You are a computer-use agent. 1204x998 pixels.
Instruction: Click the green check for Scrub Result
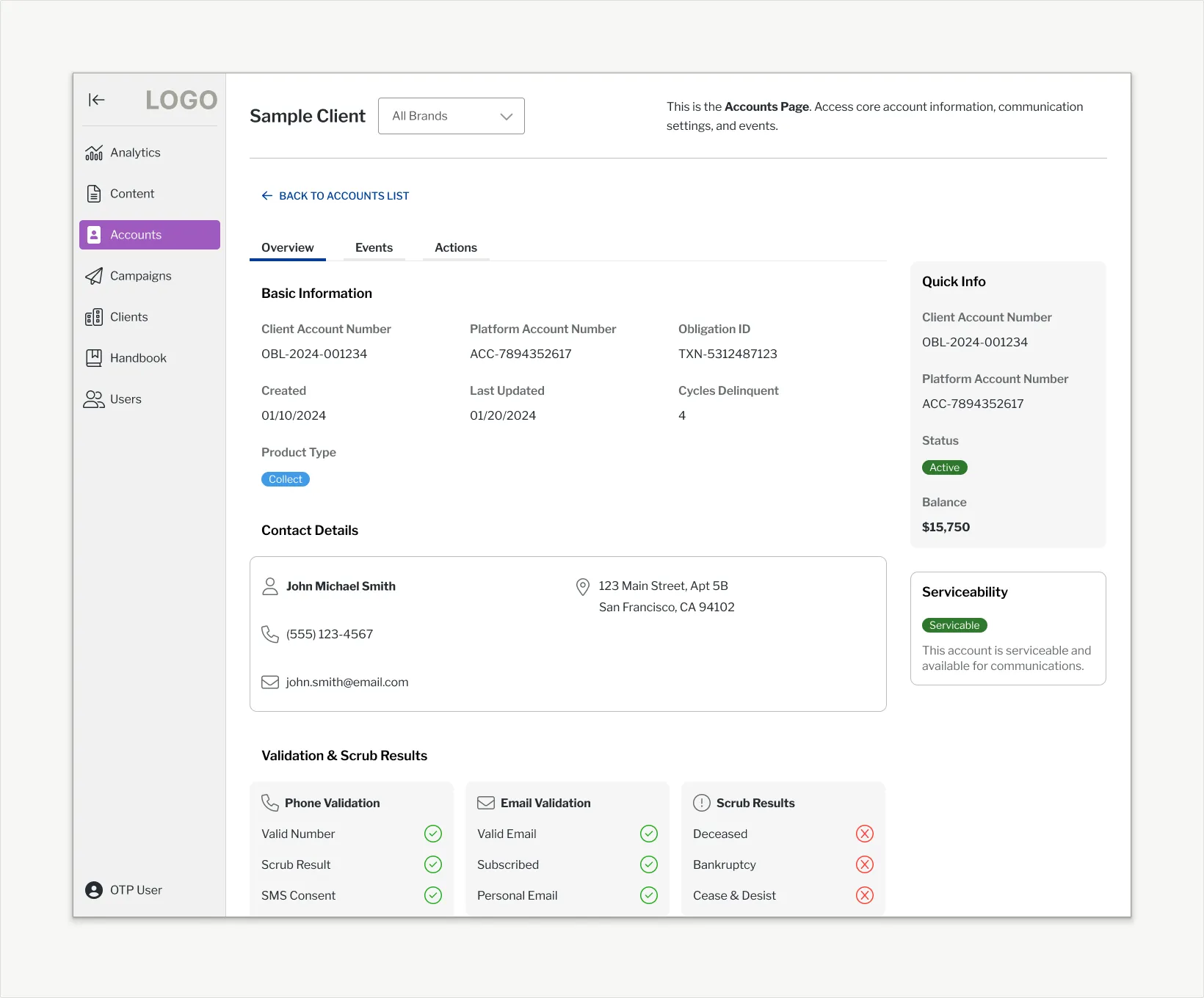pyautogui.click(x=433, y=864)
